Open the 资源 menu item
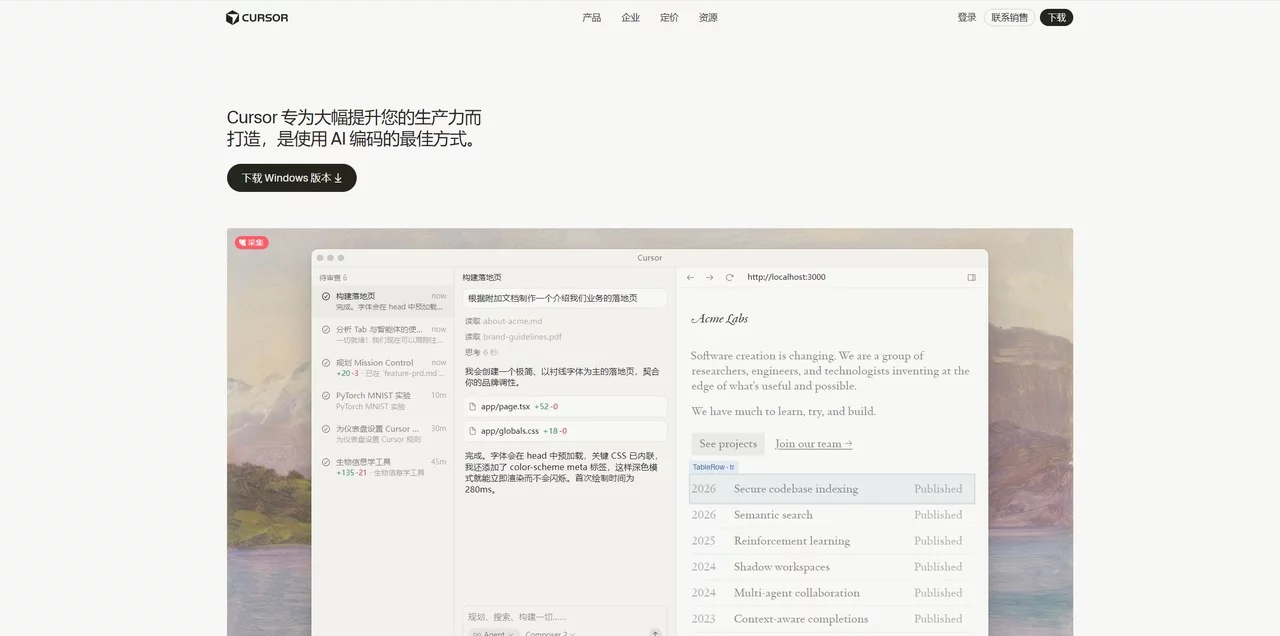The image size is (1280, 636). coord(707,17)
